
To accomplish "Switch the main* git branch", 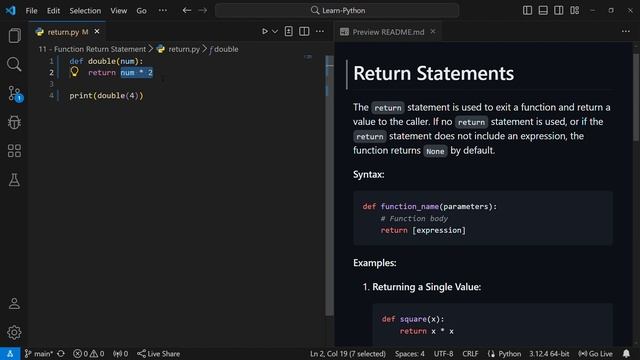I will (x=38, y=353).
